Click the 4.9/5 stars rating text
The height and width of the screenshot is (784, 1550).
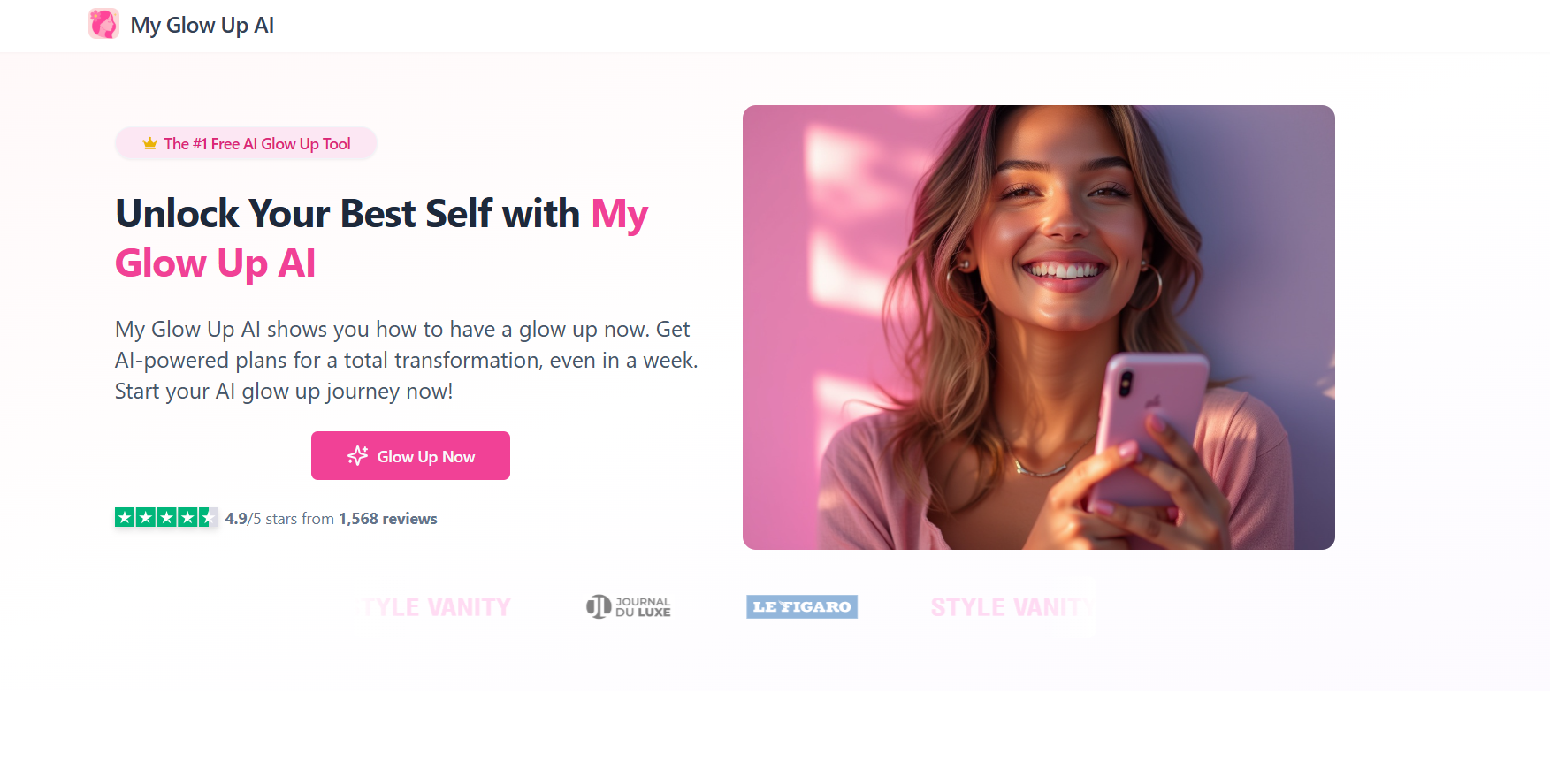coord(279,519)
